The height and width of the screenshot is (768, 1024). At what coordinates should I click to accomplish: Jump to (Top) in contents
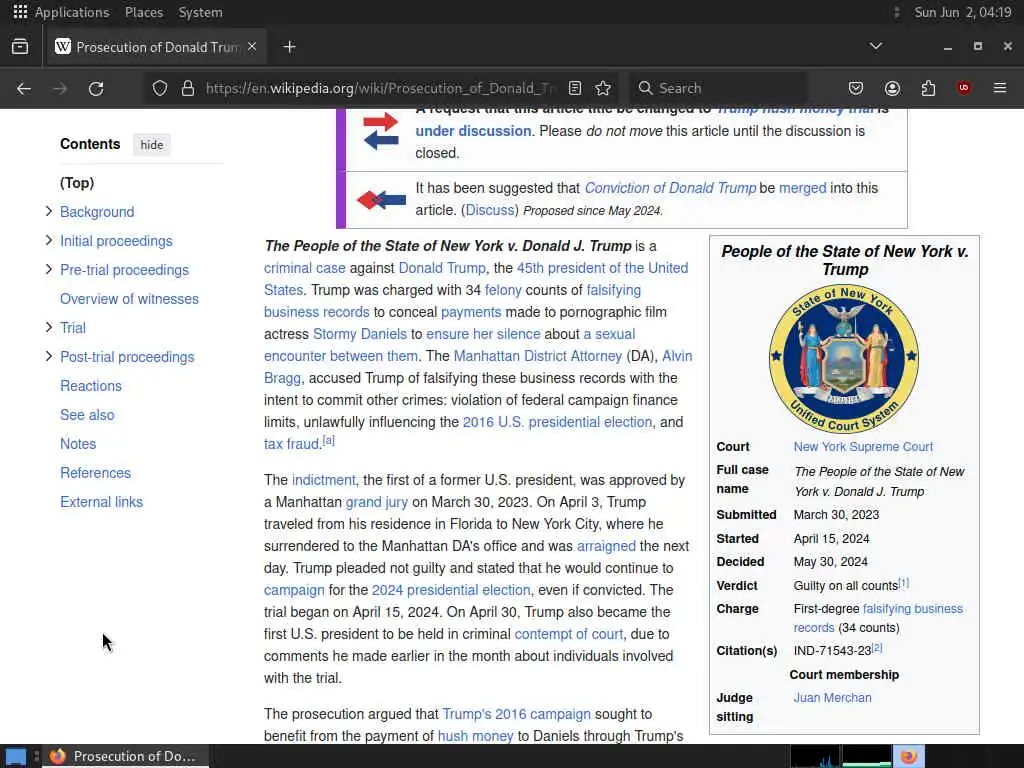point(77,183)
